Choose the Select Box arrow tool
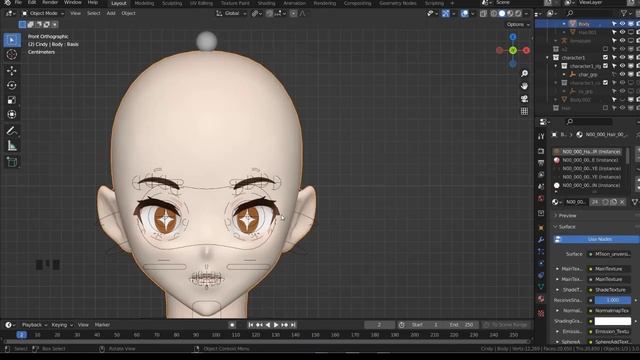This screenshot has height=360, width=640. (11, 40)
